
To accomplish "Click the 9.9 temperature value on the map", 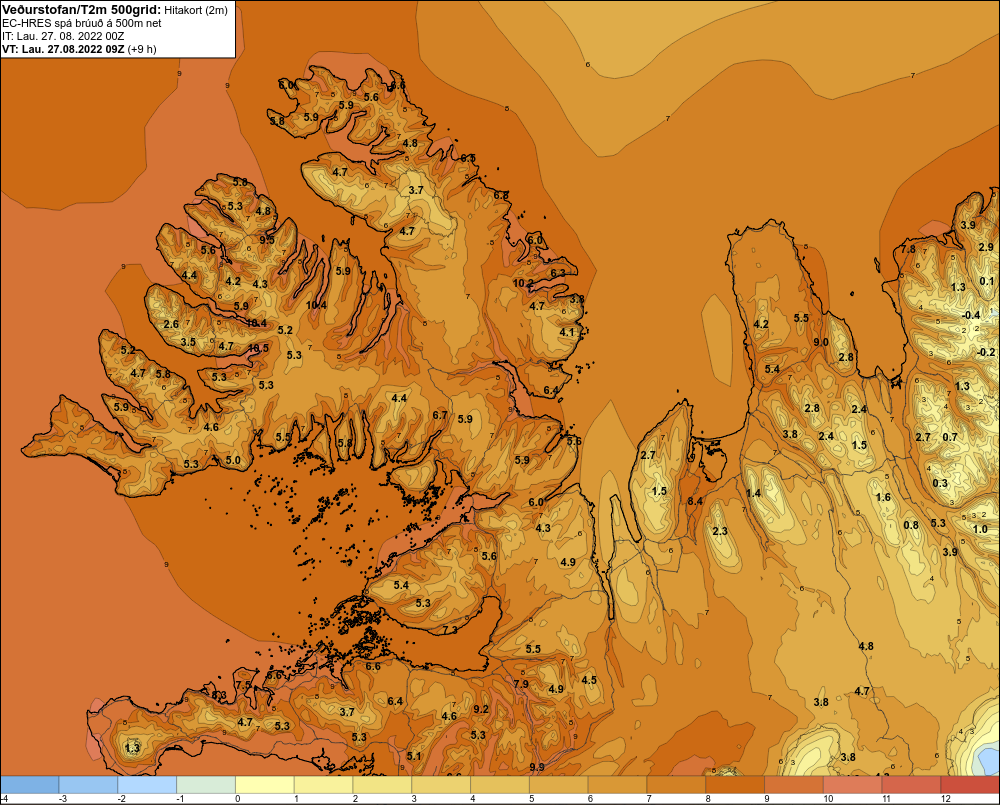I will pyautogui.click(x=536, y=767).
